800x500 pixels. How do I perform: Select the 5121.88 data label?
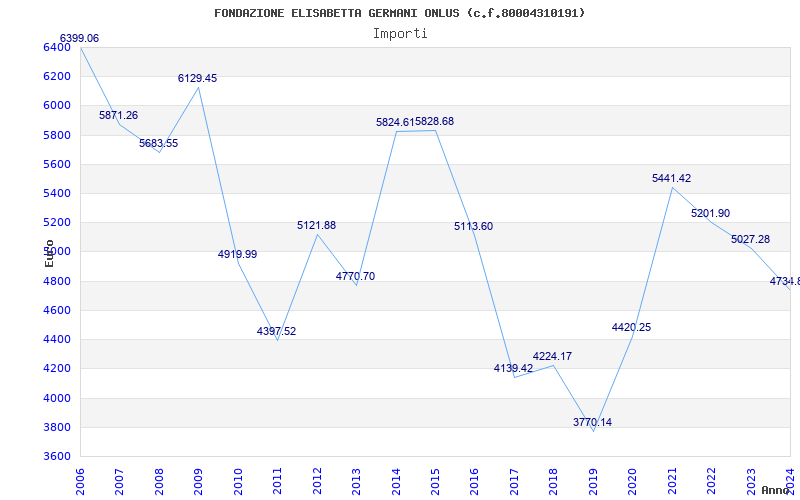coord(317,225)
